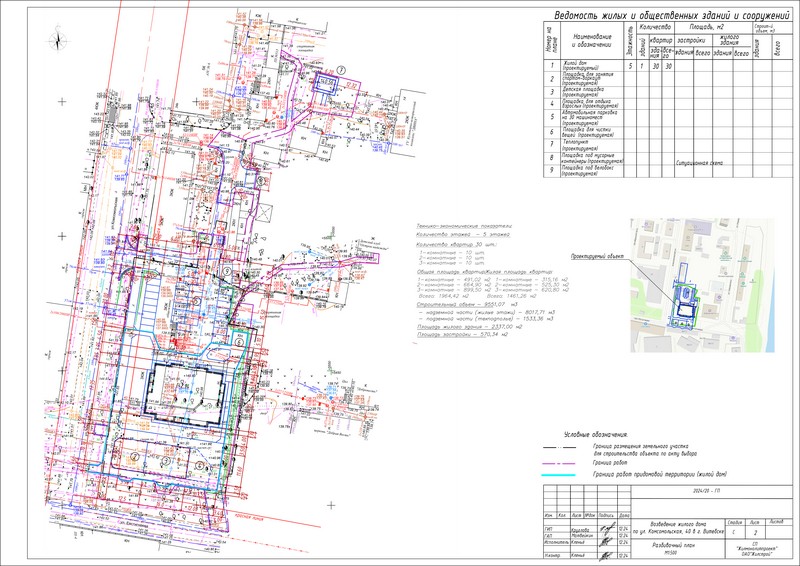Click the 'Подпись' column header in title block
This screenshot has height=566, width=800.
click(607, 515)
